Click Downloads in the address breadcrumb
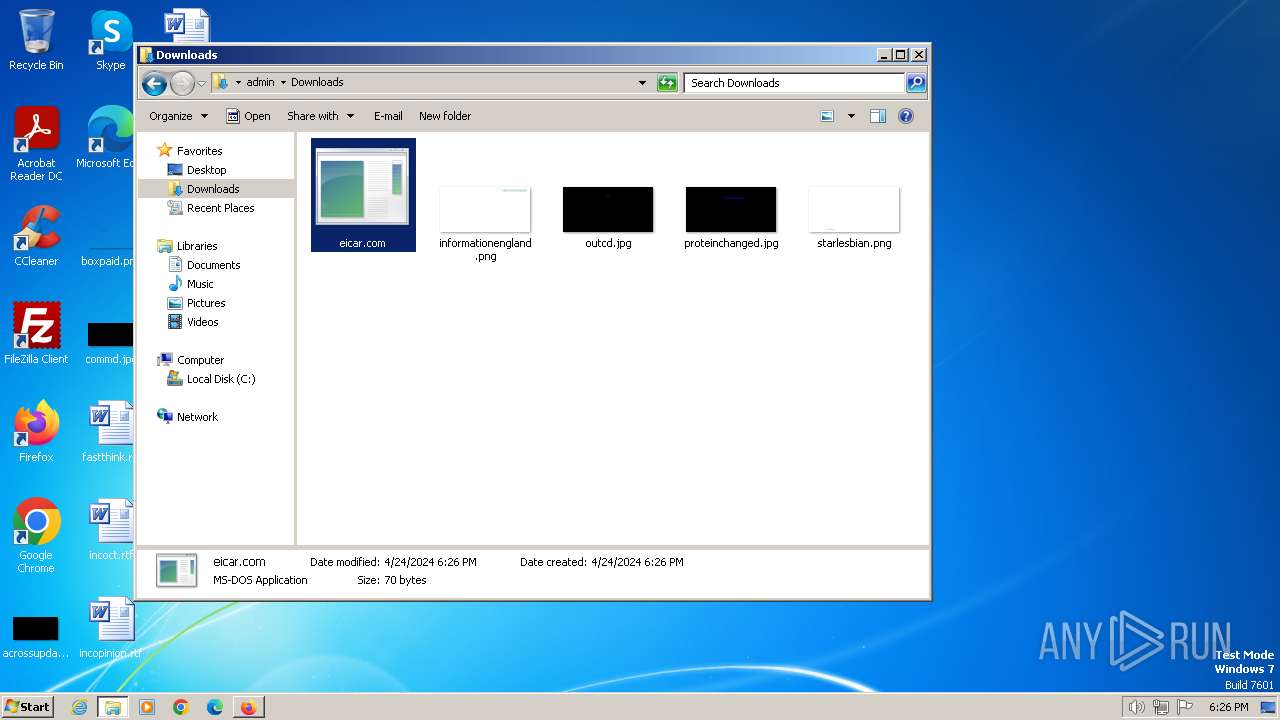The height and width of the screenshot is (720, 1280). point(317,82)
